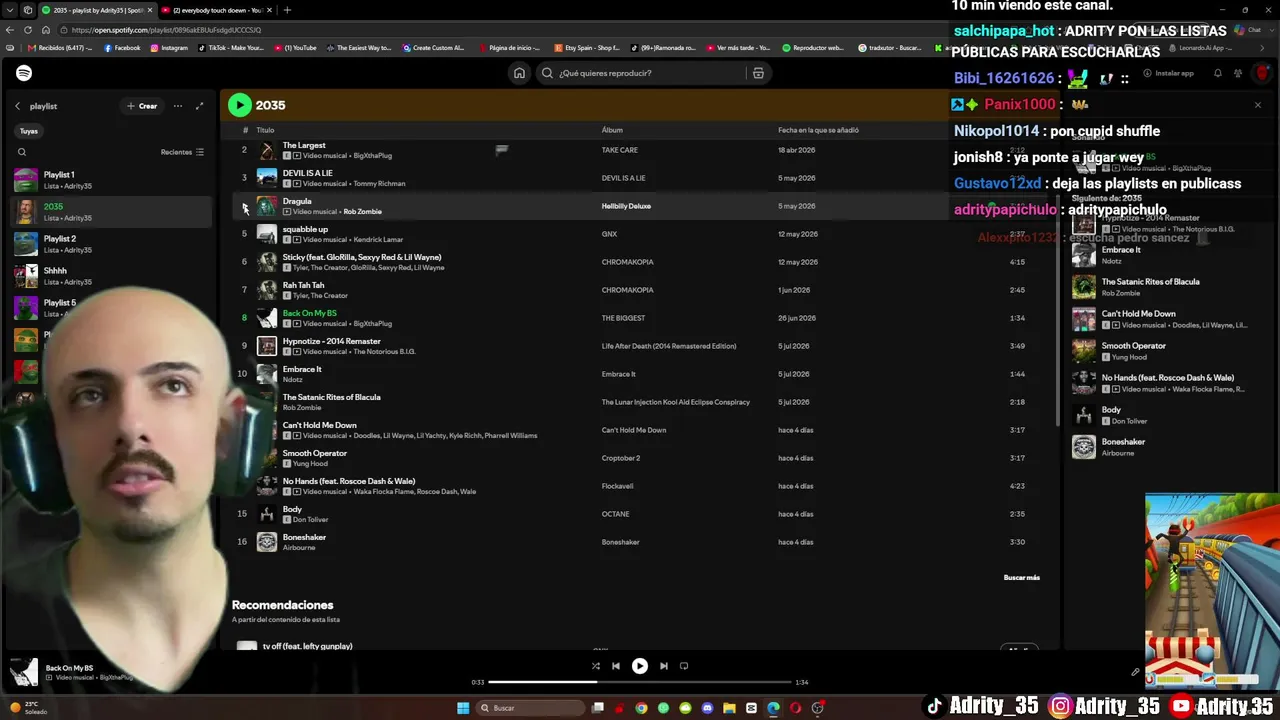
Task: Open the Instagram bookmark
Action: pyautogui.click(x=169, y=47)
